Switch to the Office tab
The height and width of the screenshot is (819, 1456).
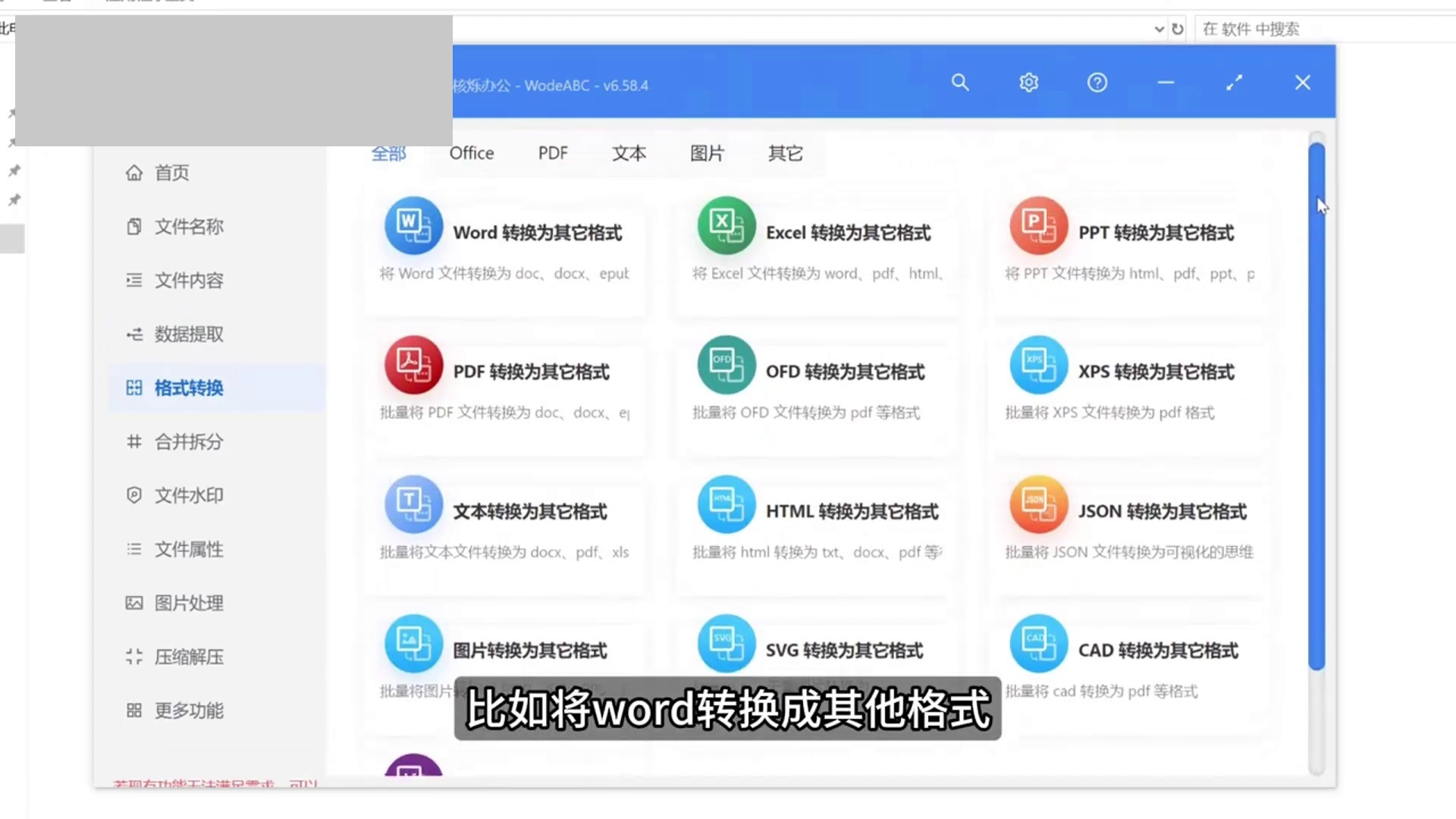(471, 153)
